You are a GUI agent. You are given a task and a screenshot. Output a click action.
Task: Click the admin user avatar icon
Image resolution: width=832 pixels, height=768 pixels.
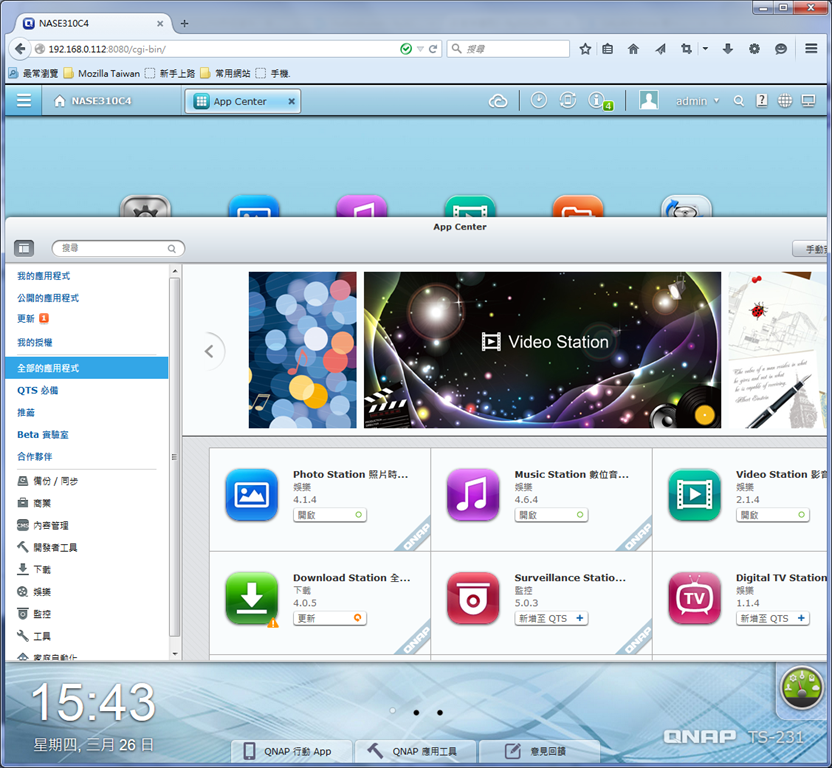[x=648, y=100]
